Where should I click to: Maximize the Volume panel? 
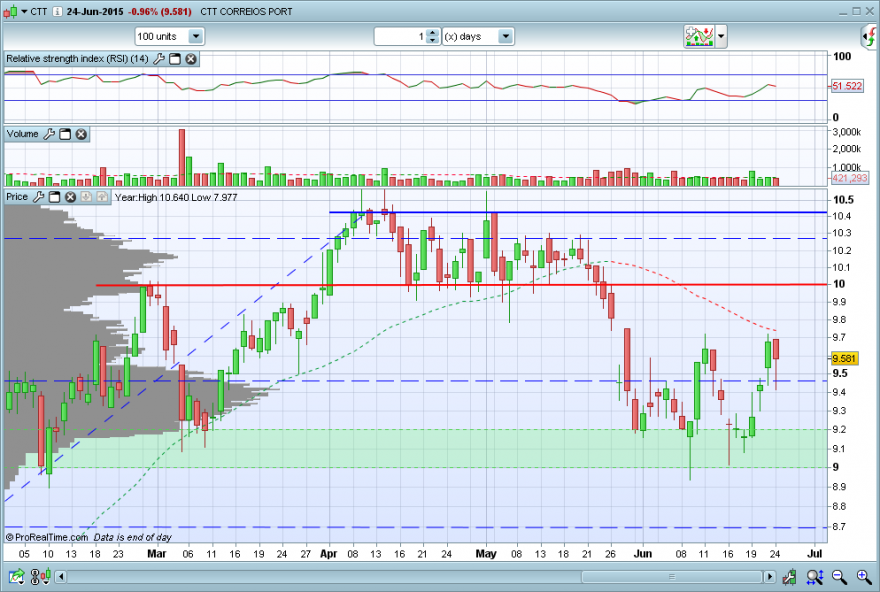coord(65,134)
